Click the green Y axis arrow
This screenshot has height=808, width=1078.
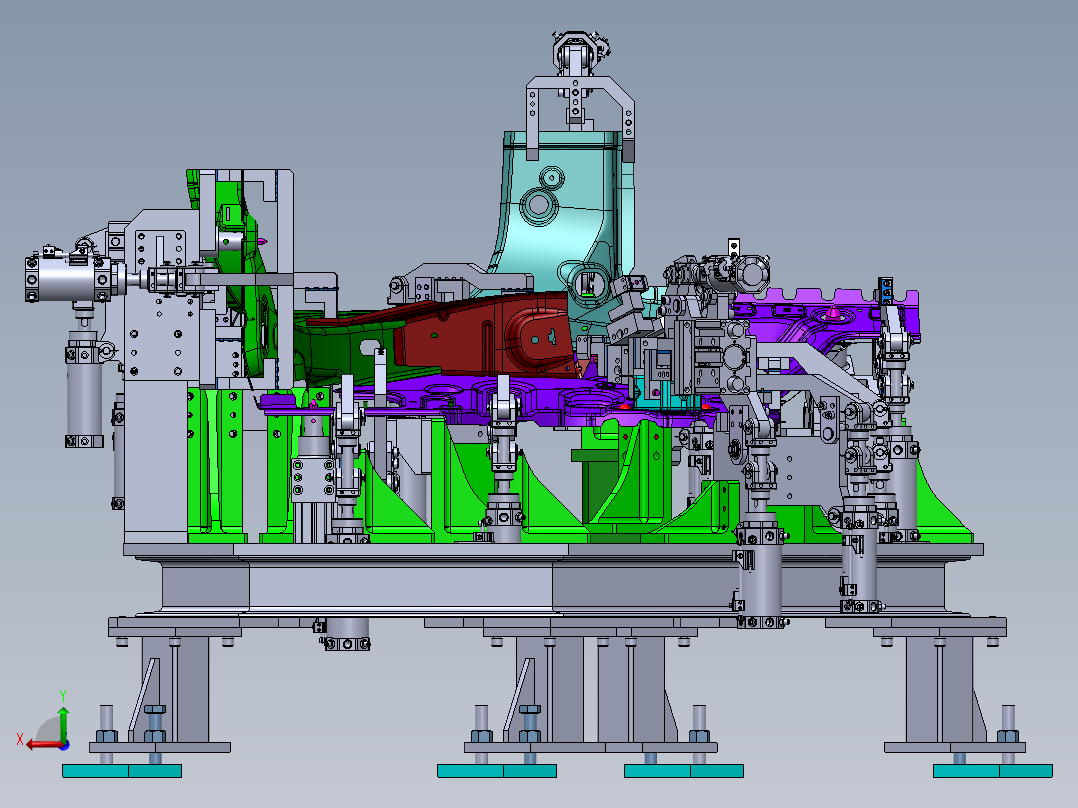(63, 714)
